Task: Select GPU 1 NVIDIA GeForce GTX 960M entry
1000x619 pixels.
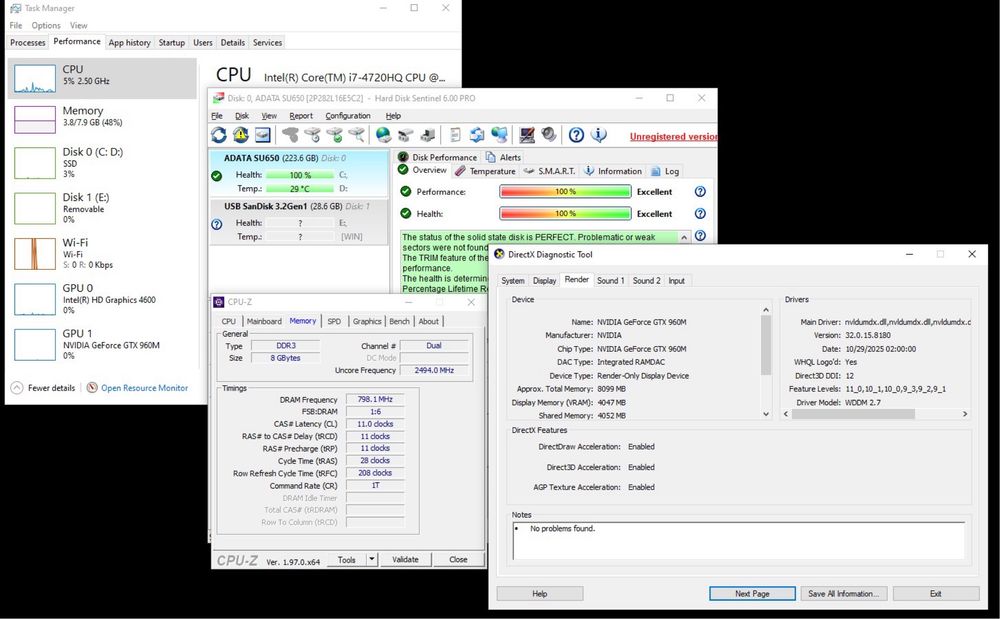Action: pos(102,344)
